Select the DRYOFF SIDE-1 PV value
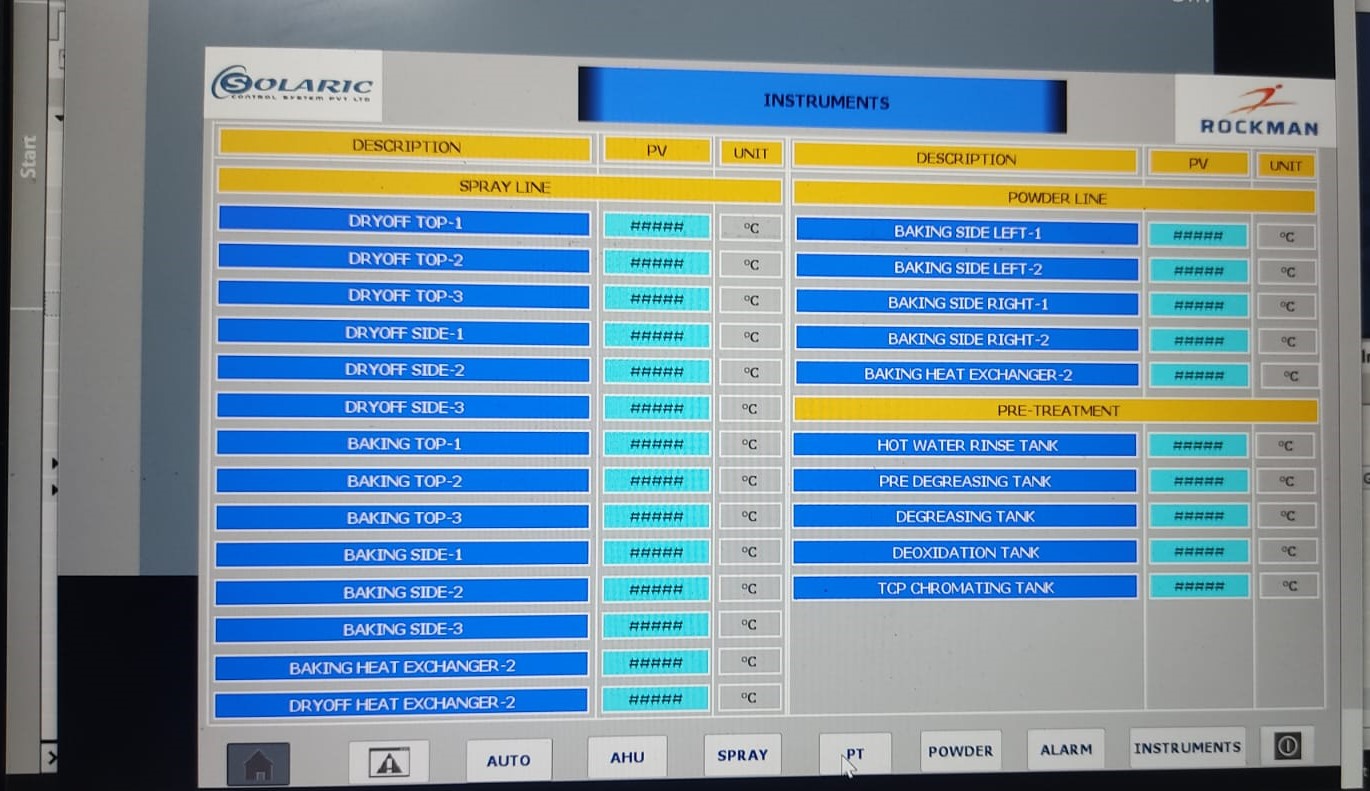Viewport: 1370px width, 791px height. click(x=657, y=336)
